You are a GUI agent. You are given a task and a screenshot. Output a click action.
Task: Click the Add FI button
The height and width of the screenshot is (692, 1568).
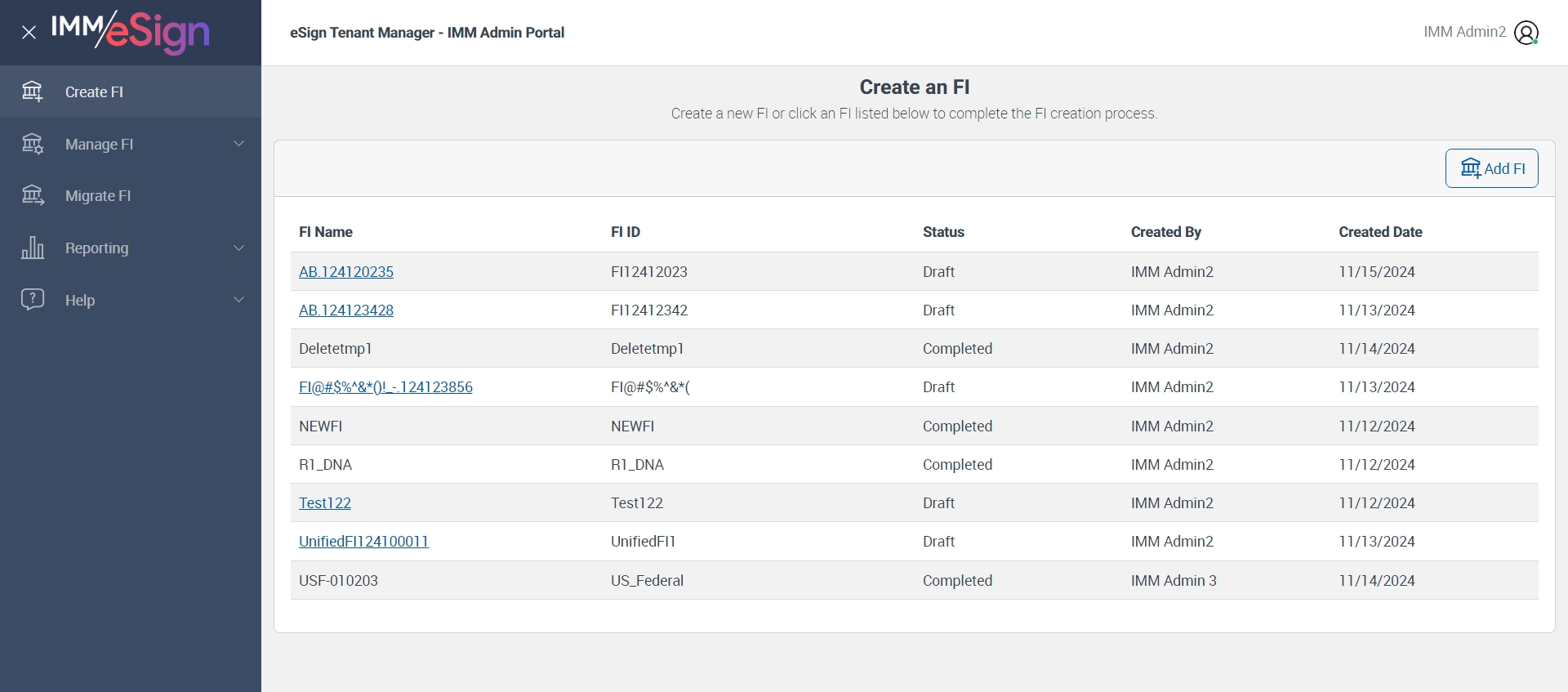(1491, 168)
